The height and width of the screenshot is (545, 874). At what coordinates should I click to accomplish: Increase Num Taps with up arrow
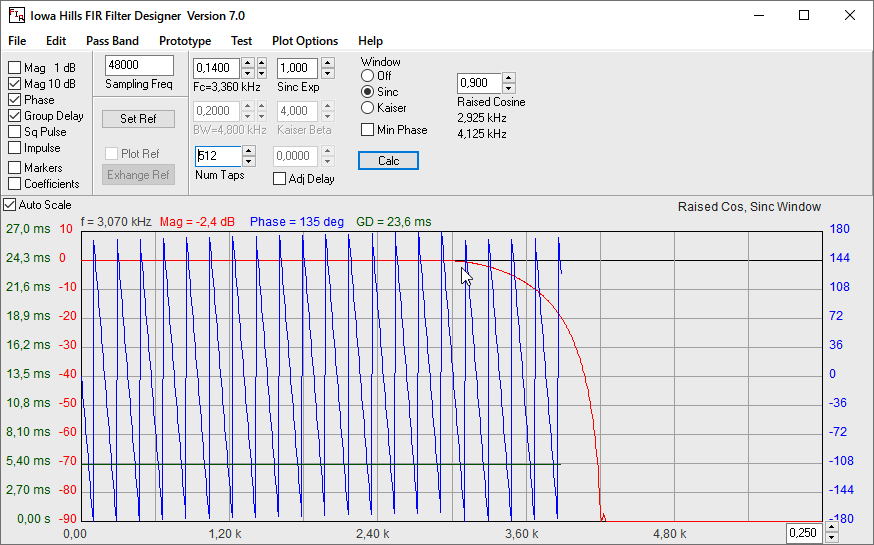(249, 151)
